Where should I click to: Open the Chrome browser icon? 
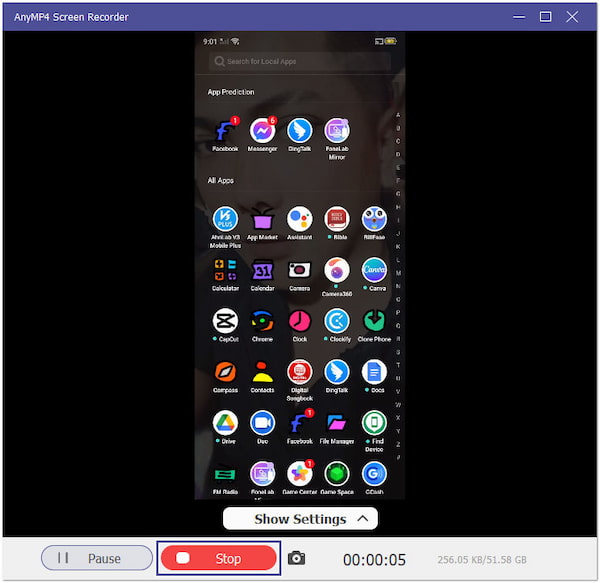pyautogui.click(x=262, y=321)
